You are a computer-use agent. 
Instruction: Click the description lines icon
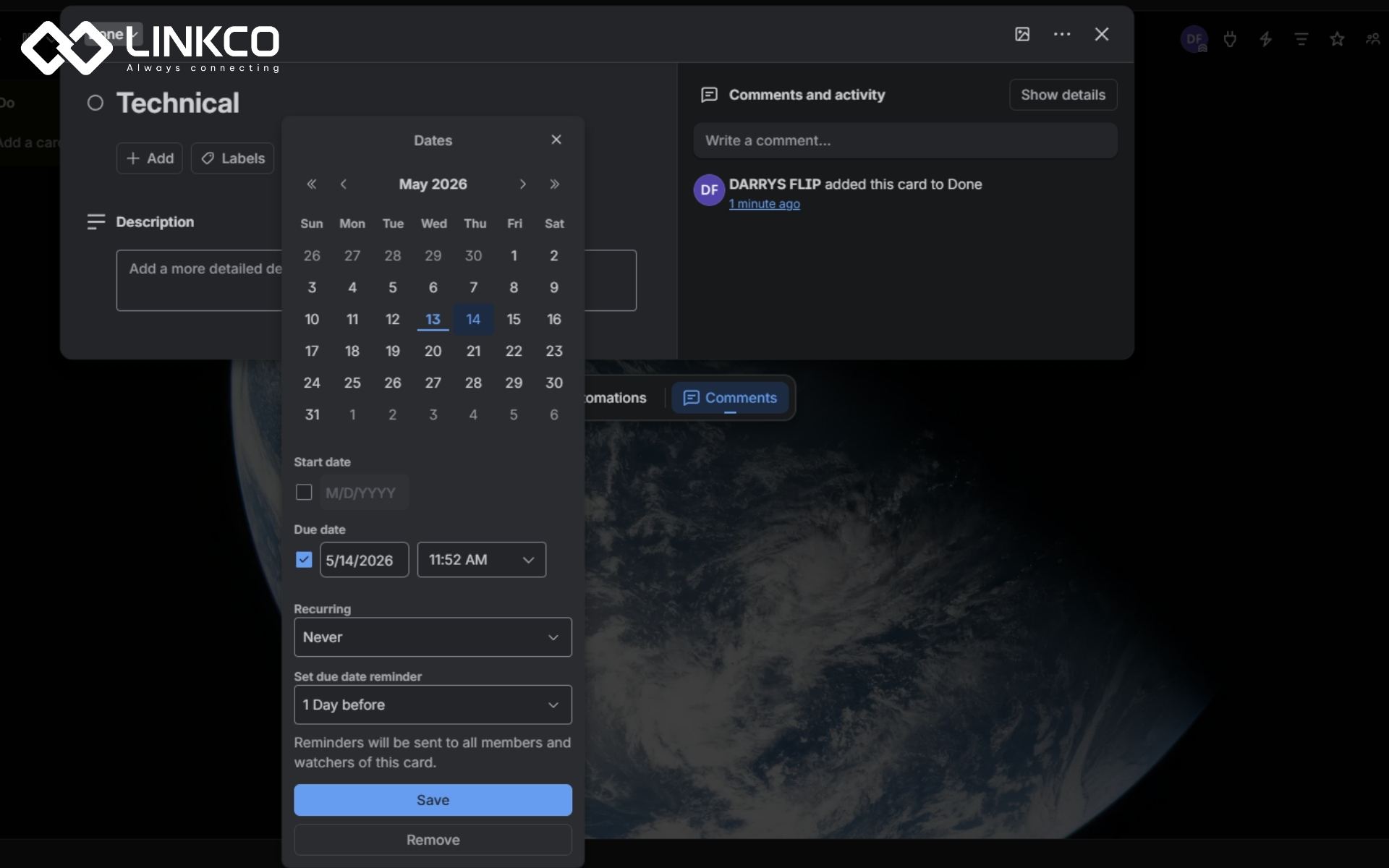coord(95,222)
